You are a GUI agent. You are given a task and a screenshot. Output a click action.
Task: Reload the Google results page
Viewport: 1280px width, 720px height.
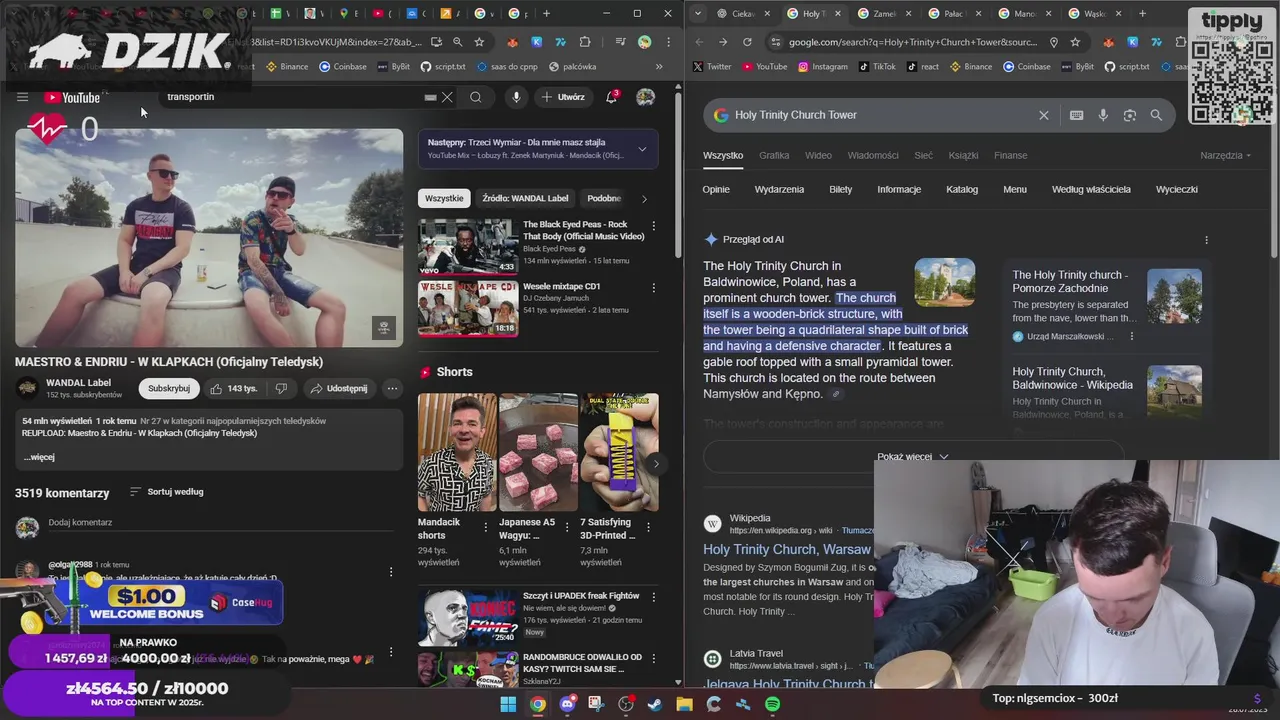(747, 42)
